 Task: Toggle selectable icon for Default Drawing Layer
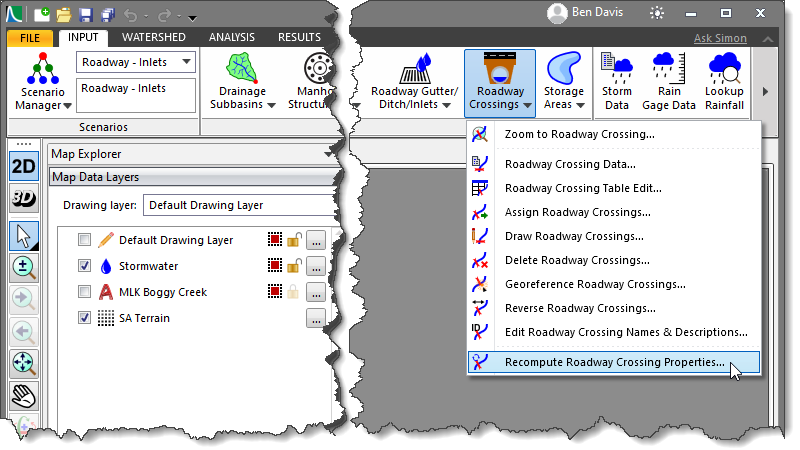tap(274, 239)
